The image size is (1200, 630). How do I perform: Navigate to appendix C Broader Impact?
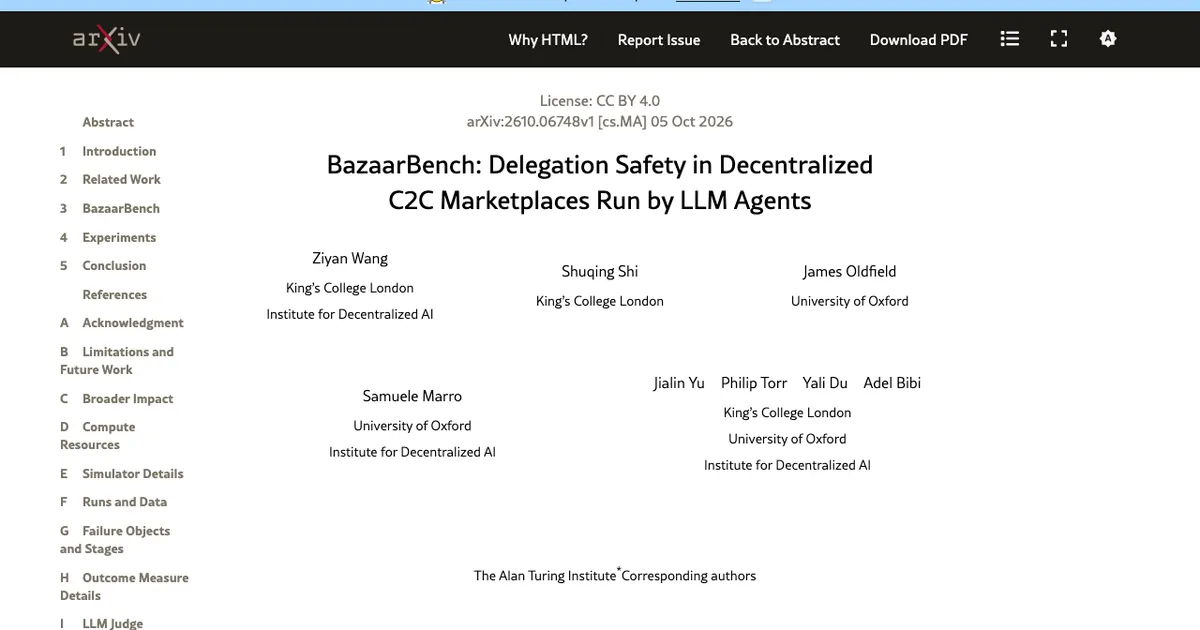(x=117, y=398)
